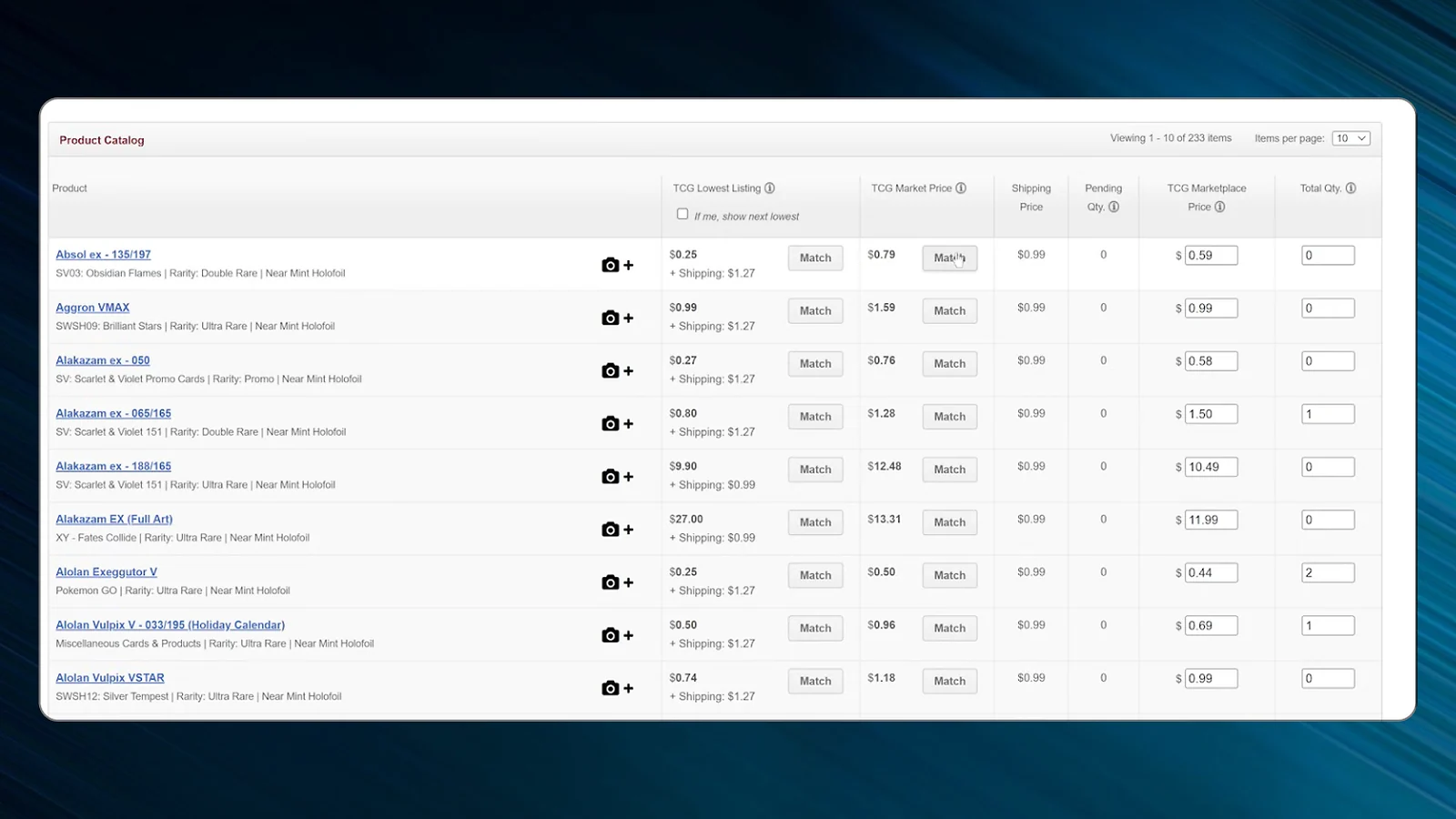
Task: Open the TCG Lowest Listing info icon
Action: click(x=770, y=187)
